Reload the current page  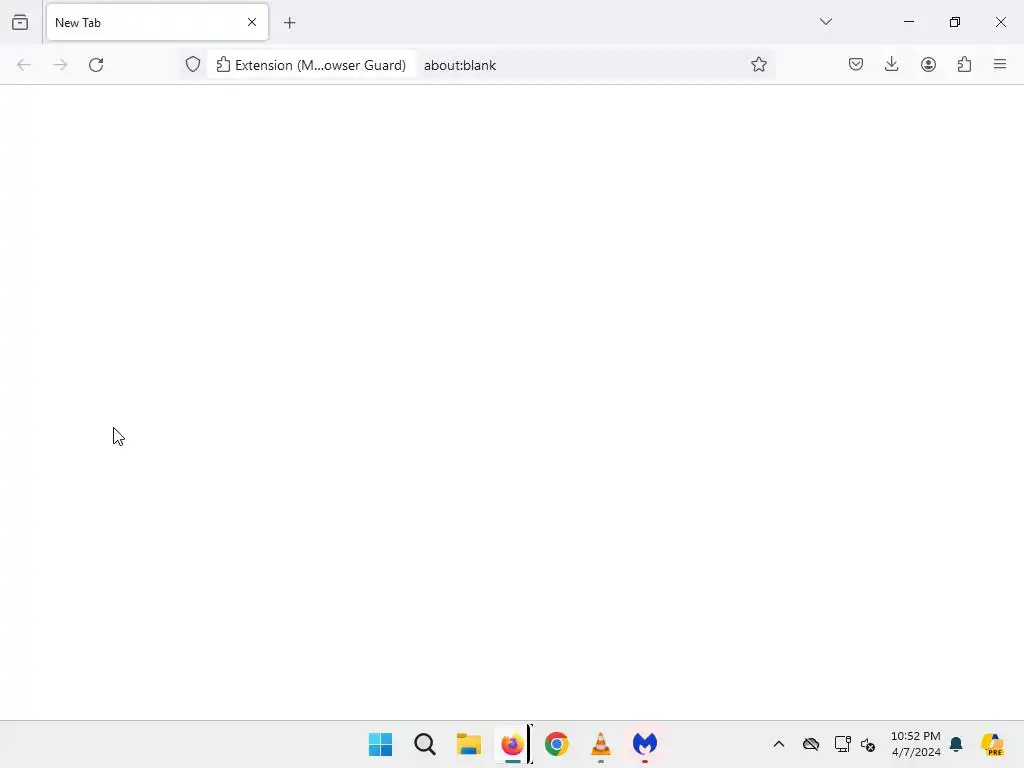pyautogui.click(x=96, y=65)
